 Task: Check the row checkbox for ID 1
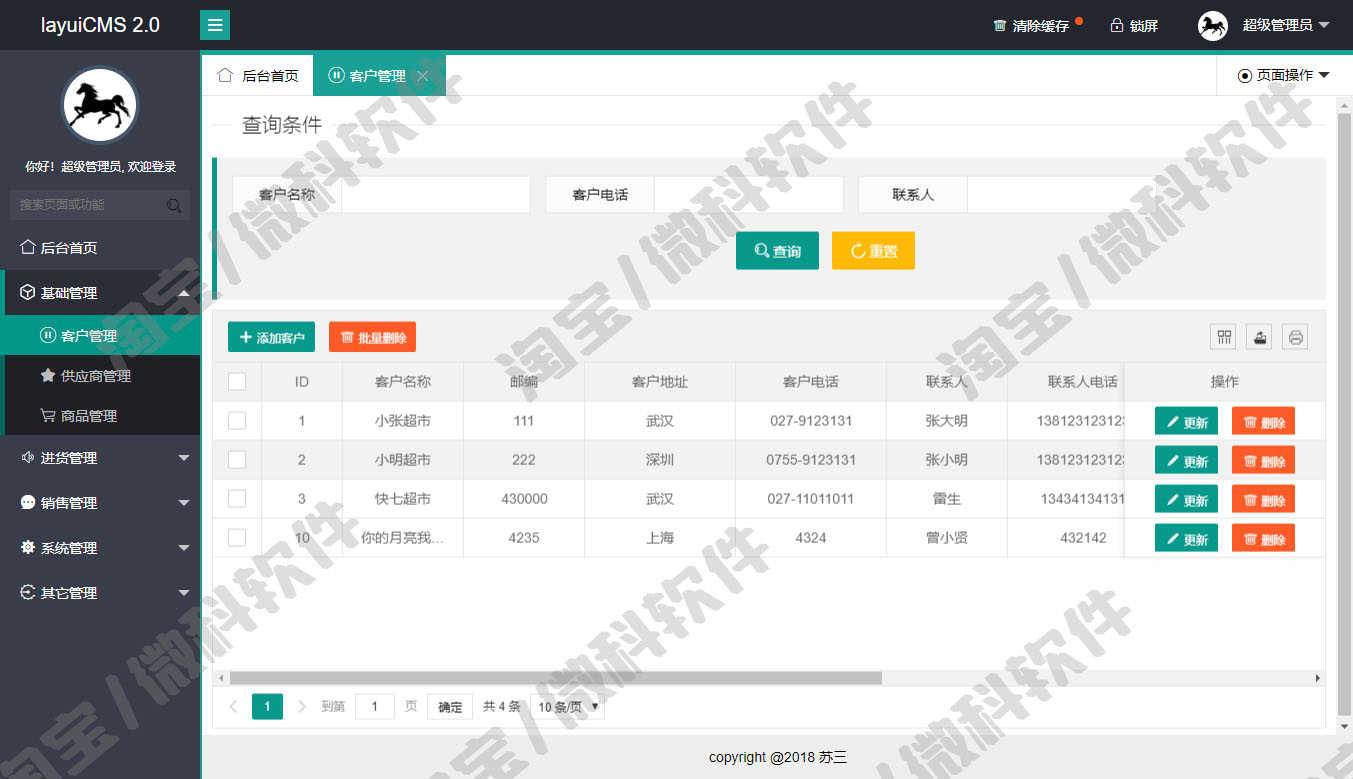click(x=237, y=421)
